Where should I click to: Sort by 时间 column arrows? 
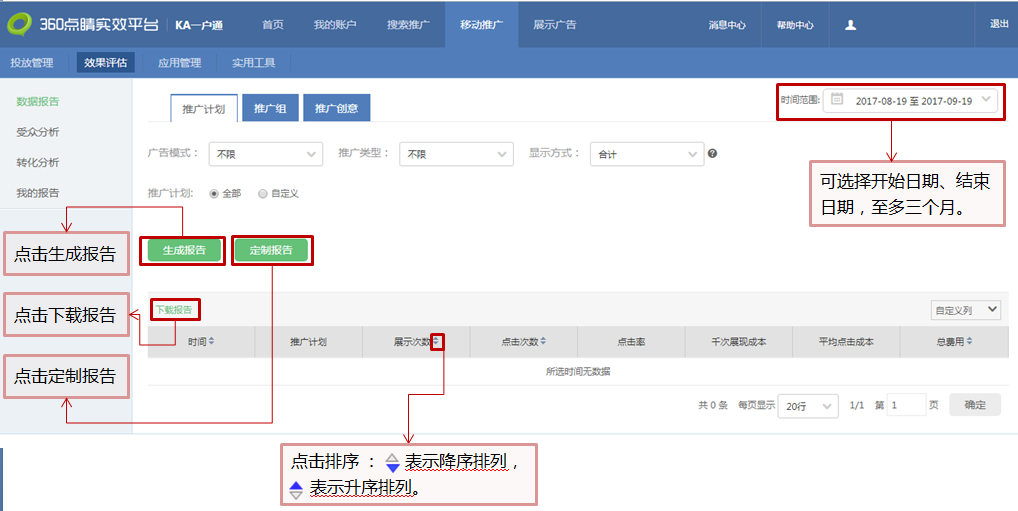point(211,342)
